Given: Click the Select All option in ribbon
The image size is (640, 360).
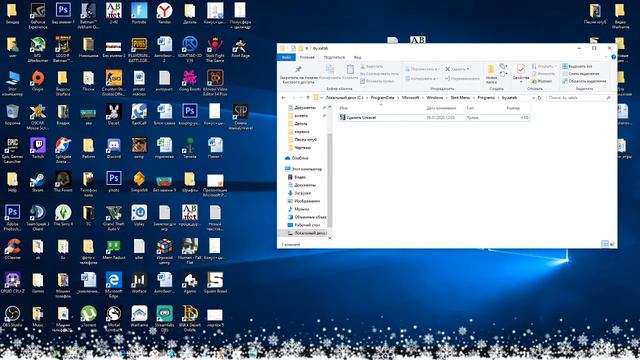Looking at the screenshot, I should (578, 66).
